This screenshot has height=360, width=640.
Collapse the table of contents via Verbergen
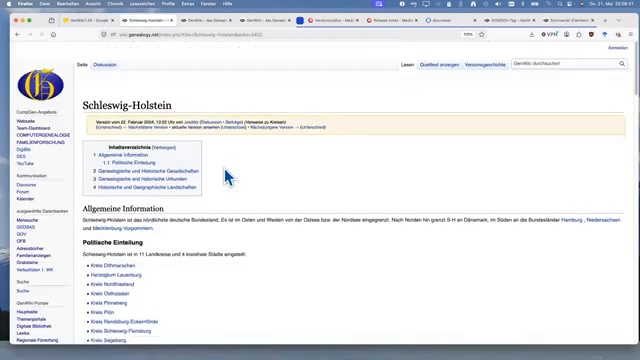point(164,148)
